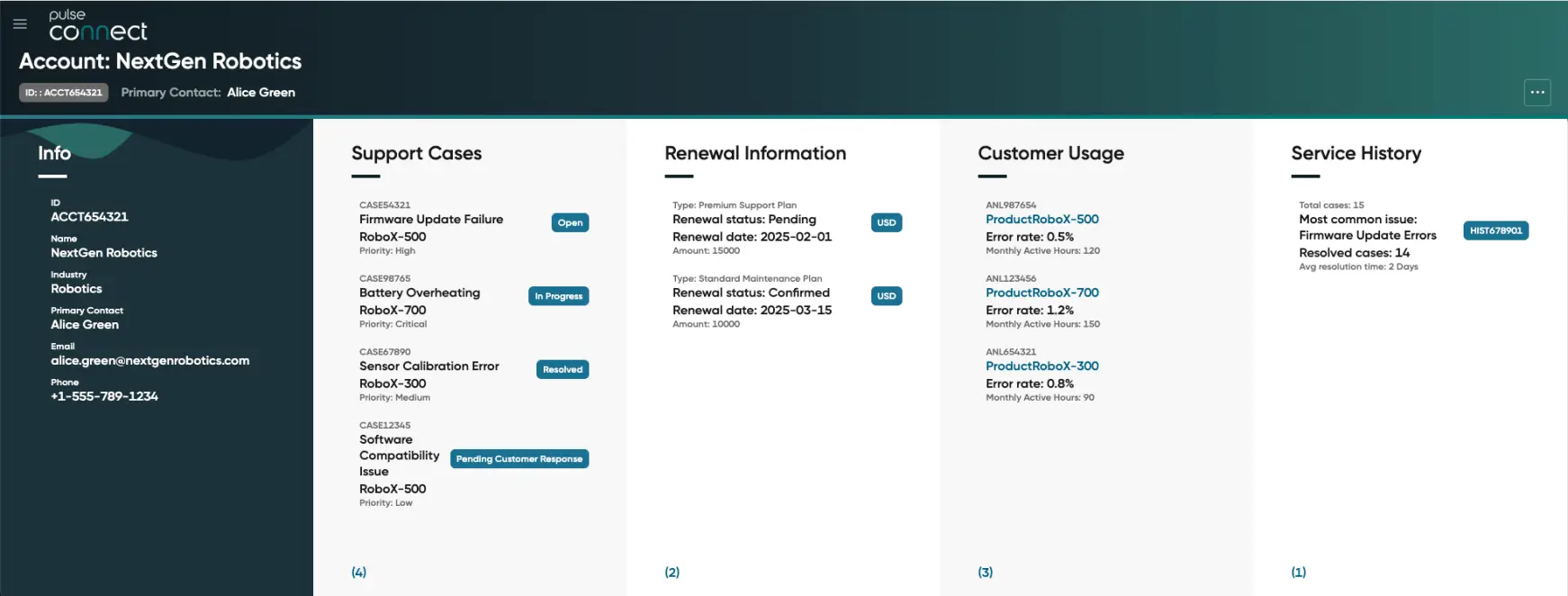This screenshot has width=1568, height=596.
Task: Click the HIST678901 badge in Service History
Action: coord(1496,230)
